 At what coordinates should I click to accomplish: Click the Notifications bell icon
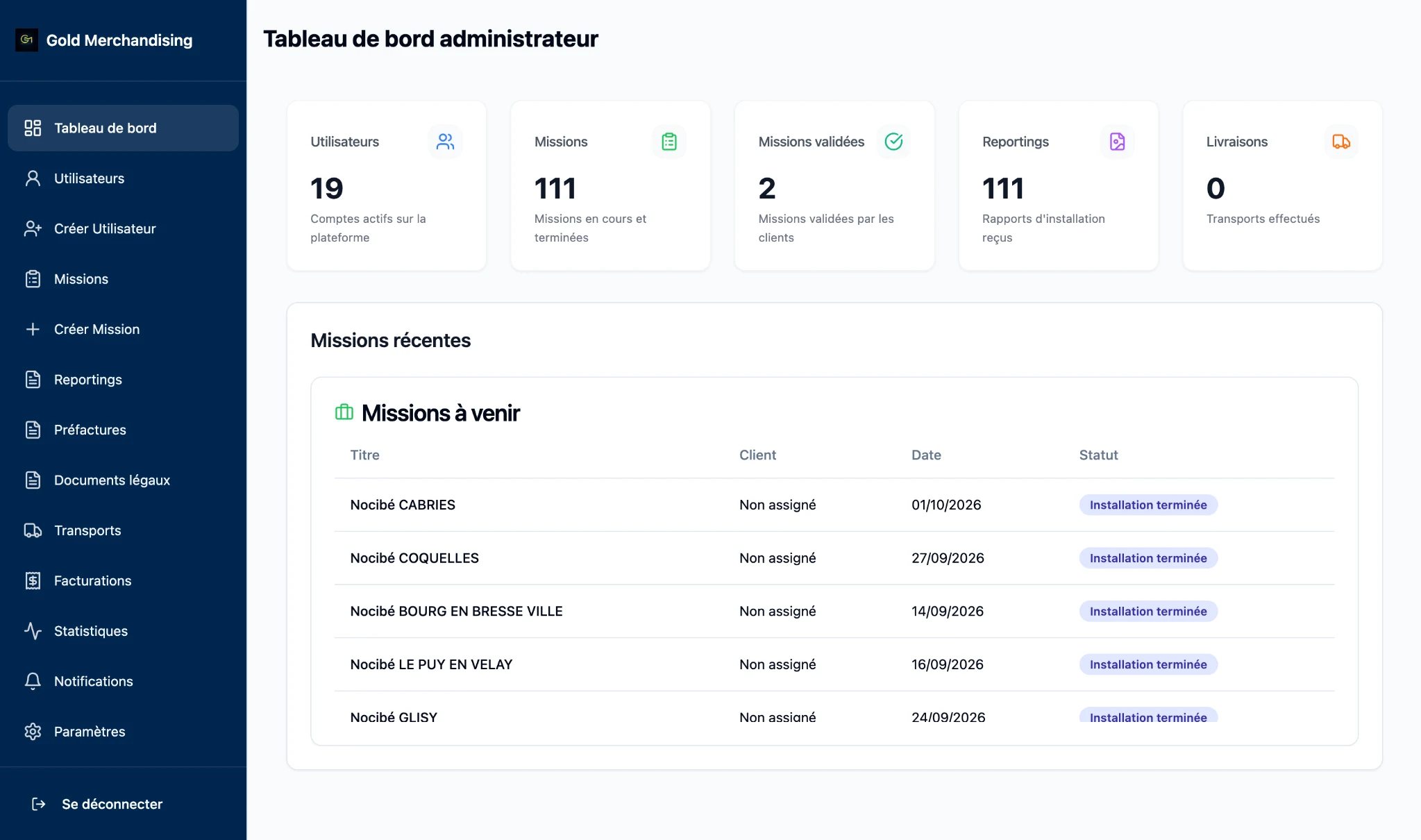coord(33,682)
